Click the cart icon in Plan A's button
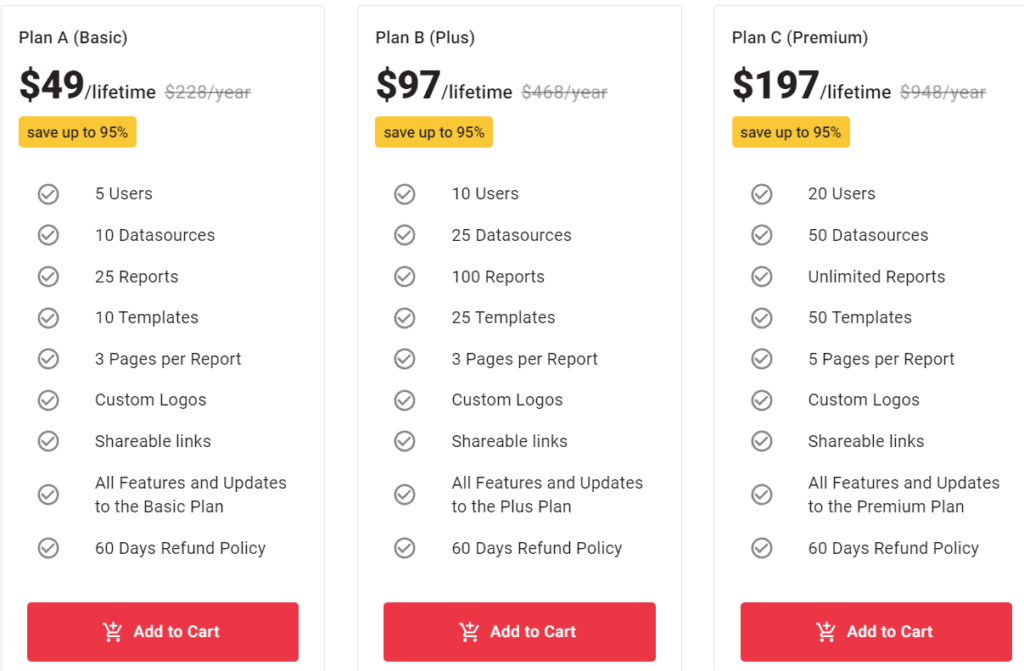The image size is (1024, 671). (x=112, y=632)
